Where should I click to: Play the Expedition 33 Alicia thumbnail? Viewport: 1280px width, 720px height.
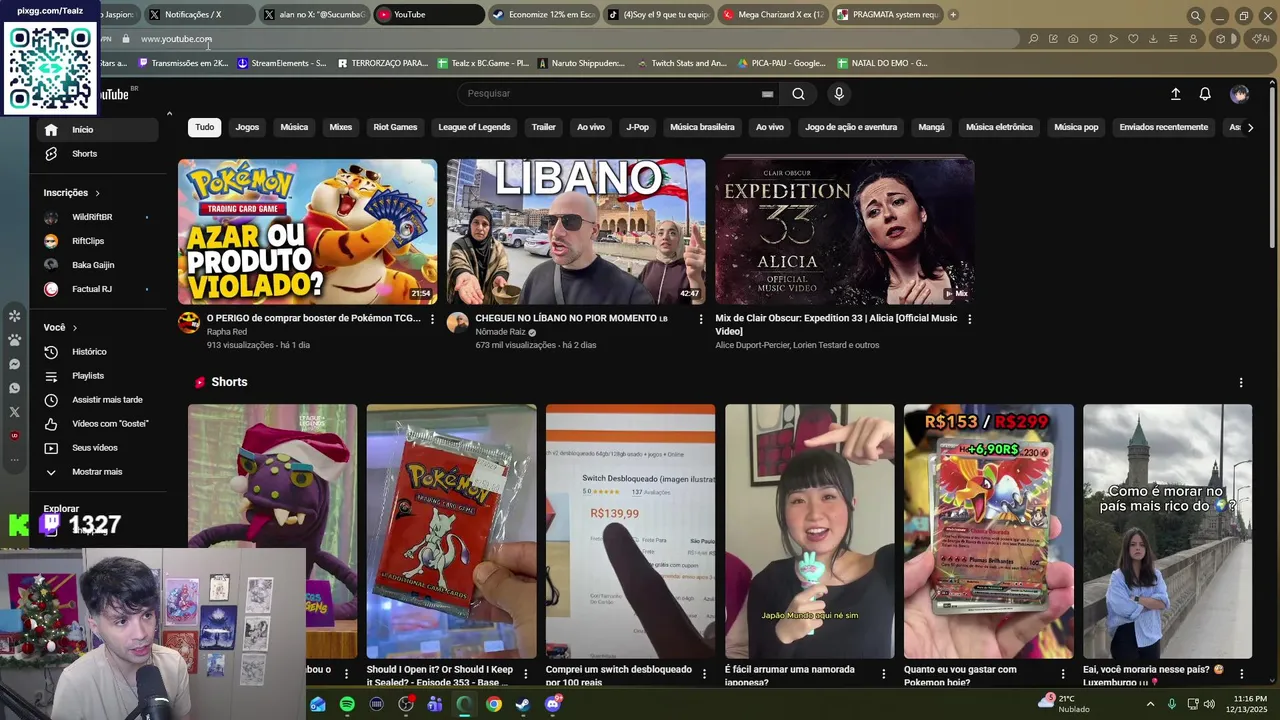tap(845, 231)
